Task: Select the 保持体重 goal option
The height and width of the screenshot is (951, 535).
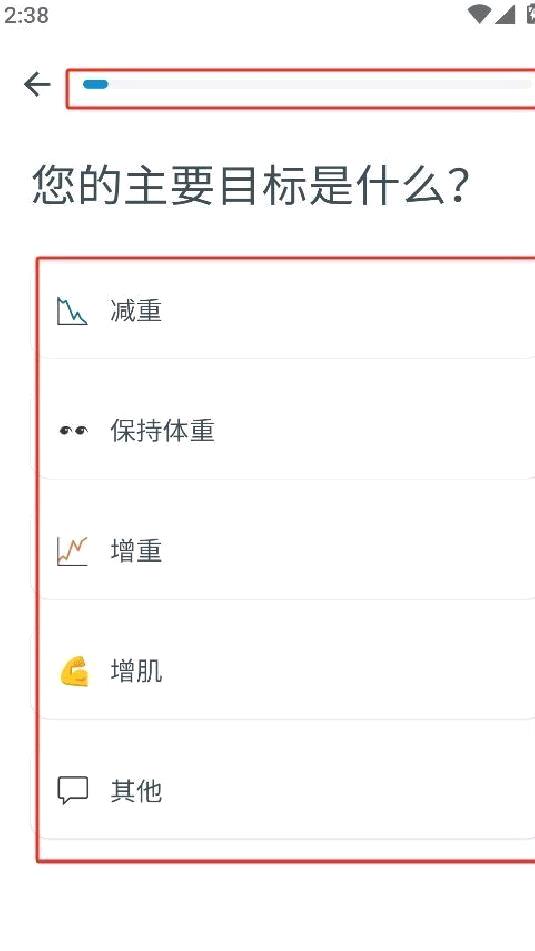Action: 284,431
